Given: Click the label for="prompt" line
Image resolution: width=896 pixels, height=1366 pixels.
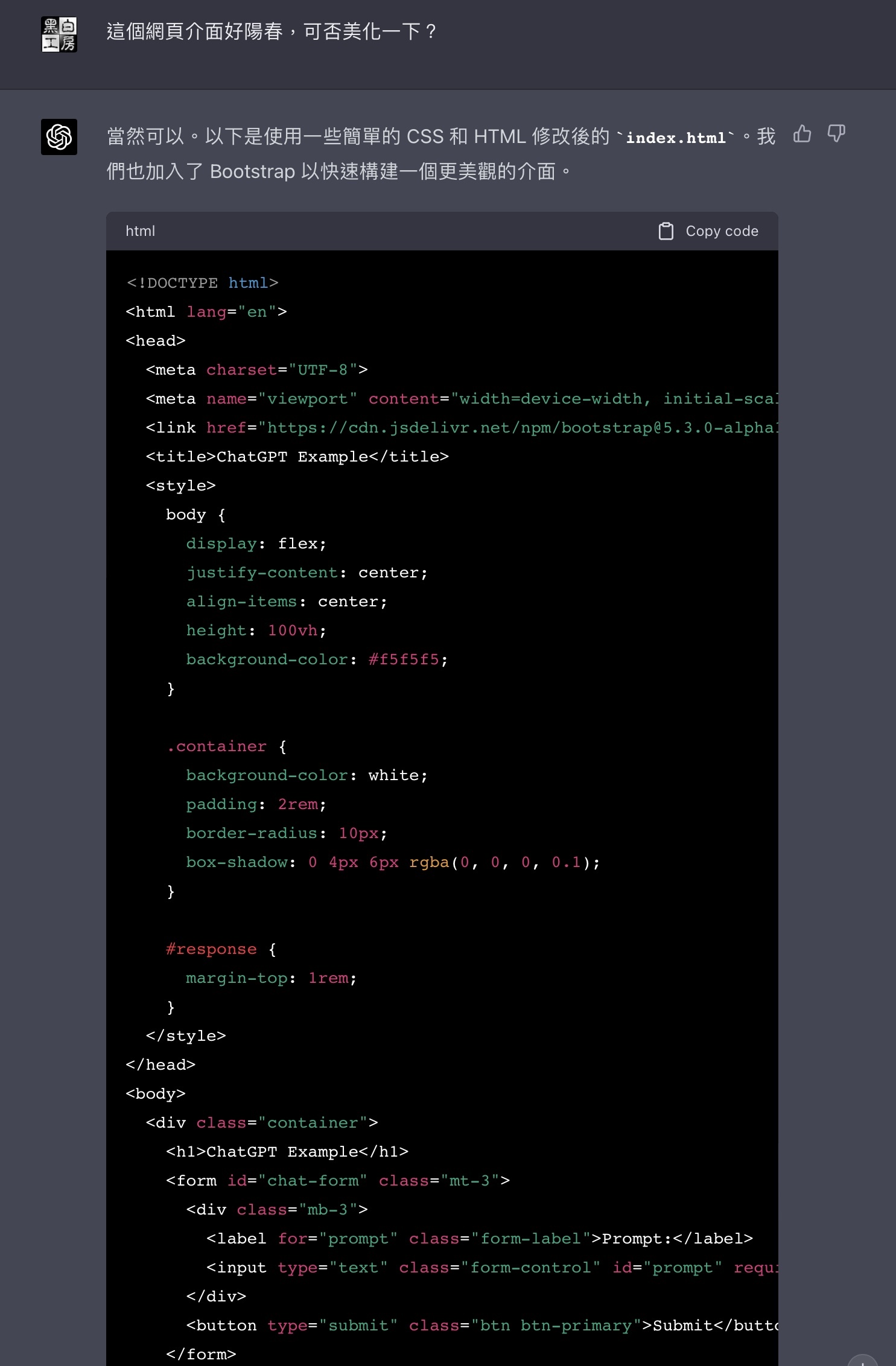Looking at the screenshot, I should coord(480,1239).
